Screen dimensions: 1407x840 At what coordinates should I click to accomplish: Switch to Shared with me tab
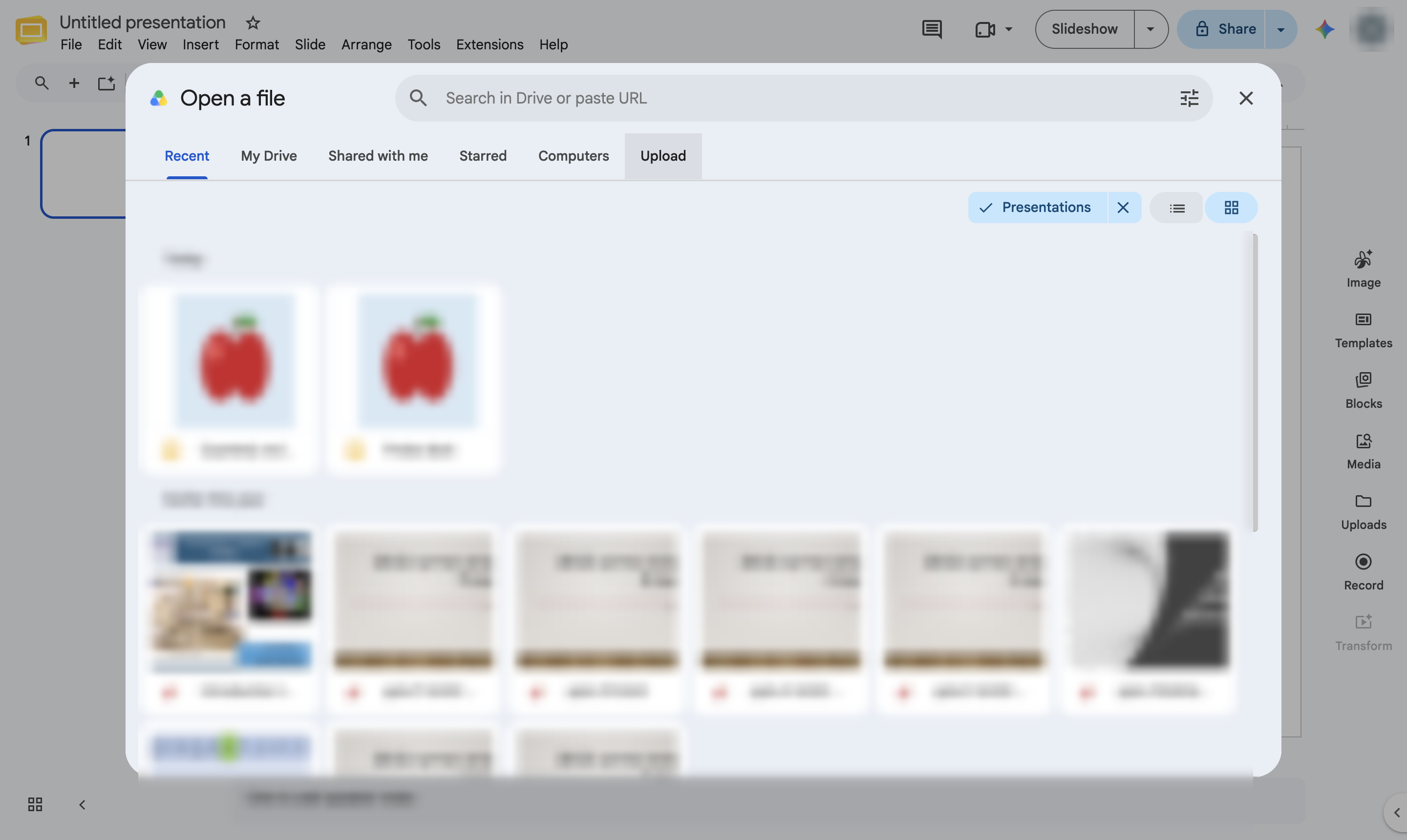point(378,156)
